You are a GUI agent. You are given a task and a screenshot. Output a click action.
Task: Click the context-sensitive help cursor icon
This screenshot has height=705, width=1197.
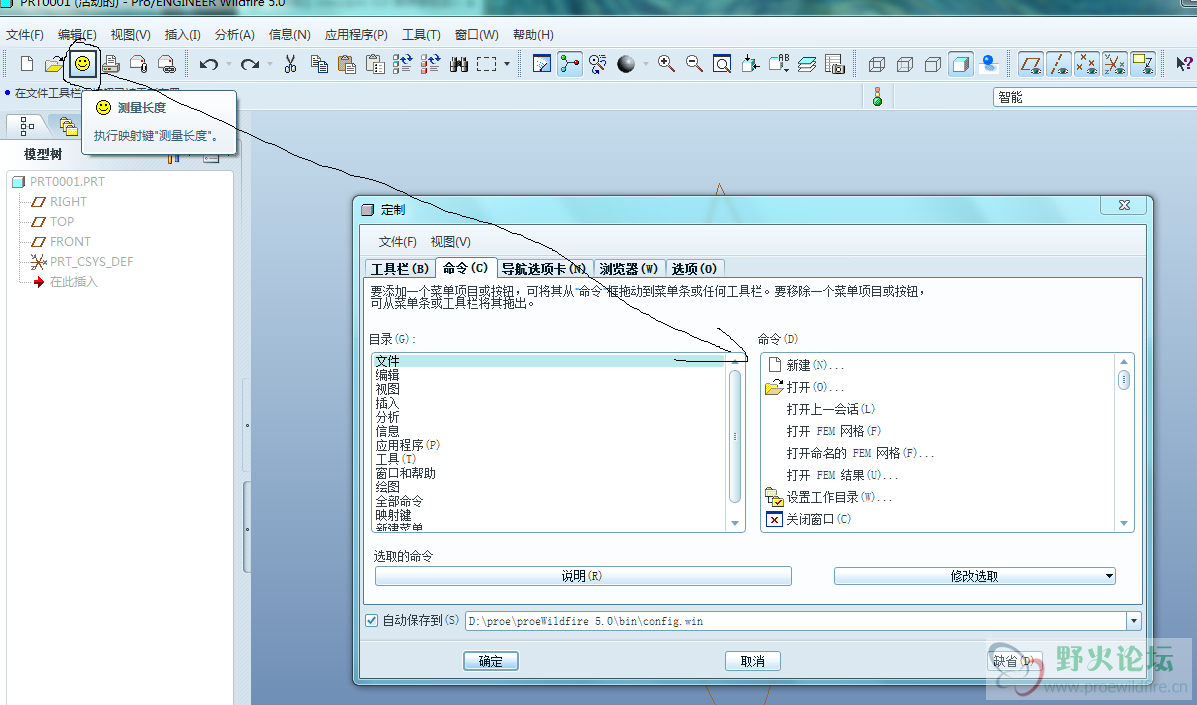point(1184,64)
